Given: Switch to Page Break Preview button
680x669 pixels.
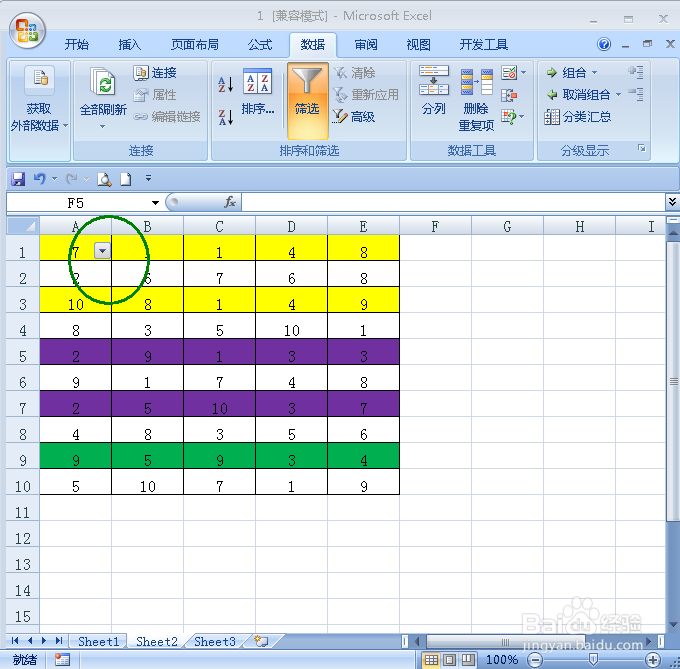Looking at the screenshot, I should click(468, 659).
